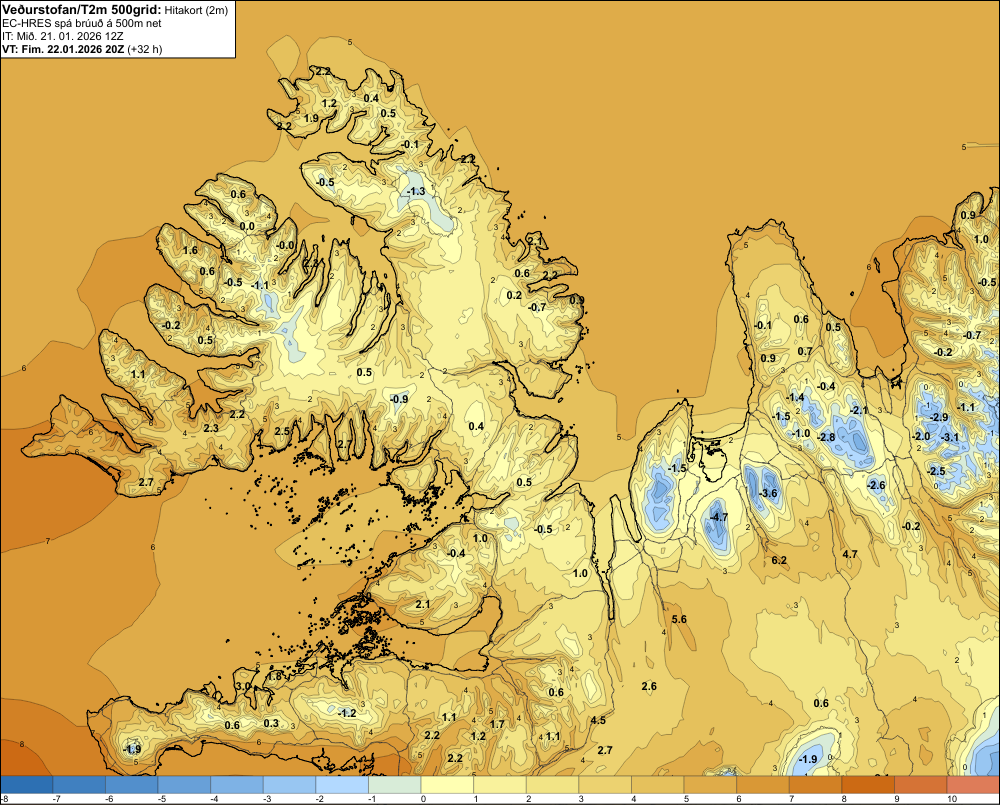Click the 1.7 temperature value
The width and height of the screenshot is (1000, 805).
497,723
